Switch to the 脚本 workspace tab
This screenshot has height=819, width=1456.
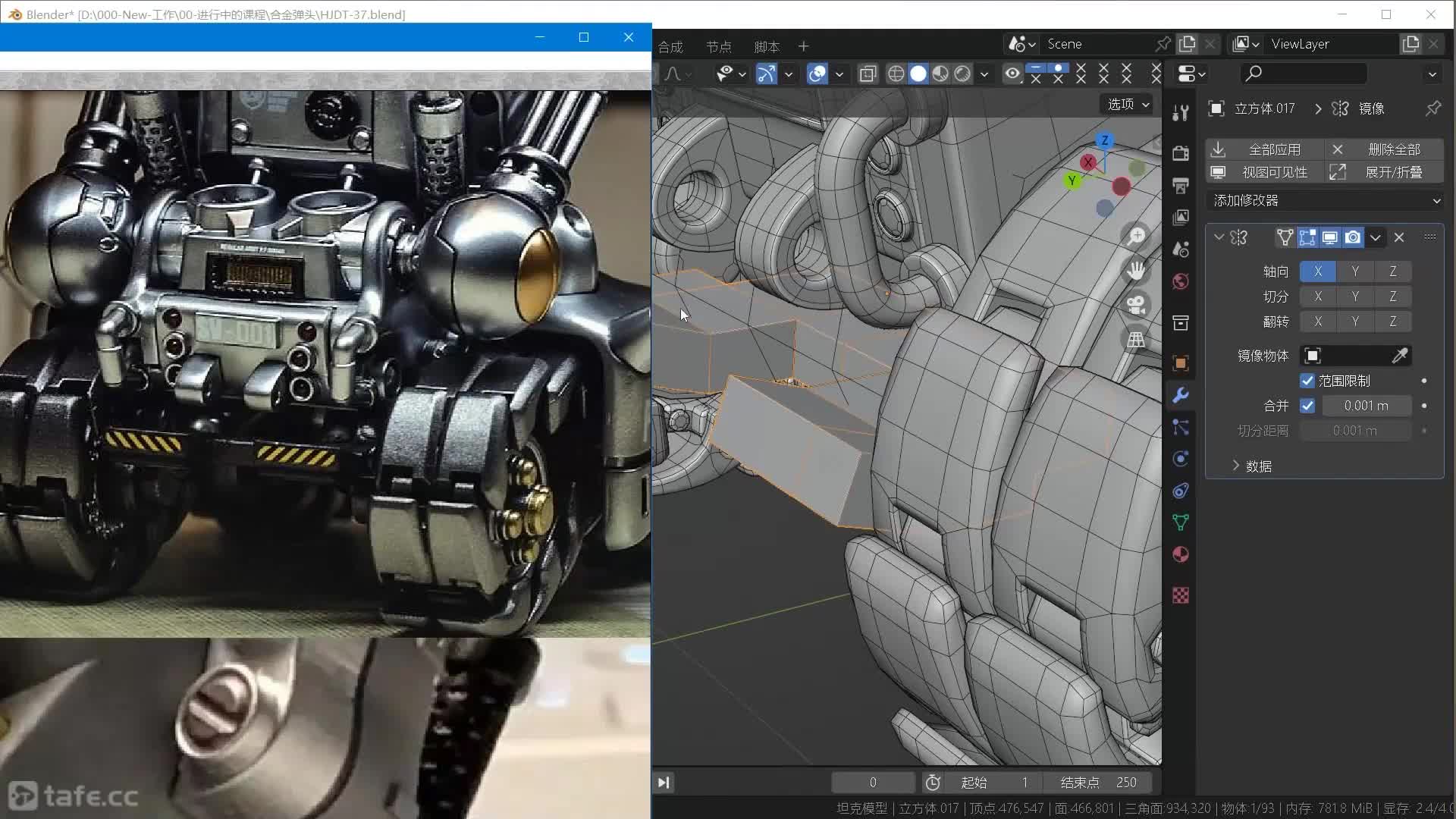point(766,47)
